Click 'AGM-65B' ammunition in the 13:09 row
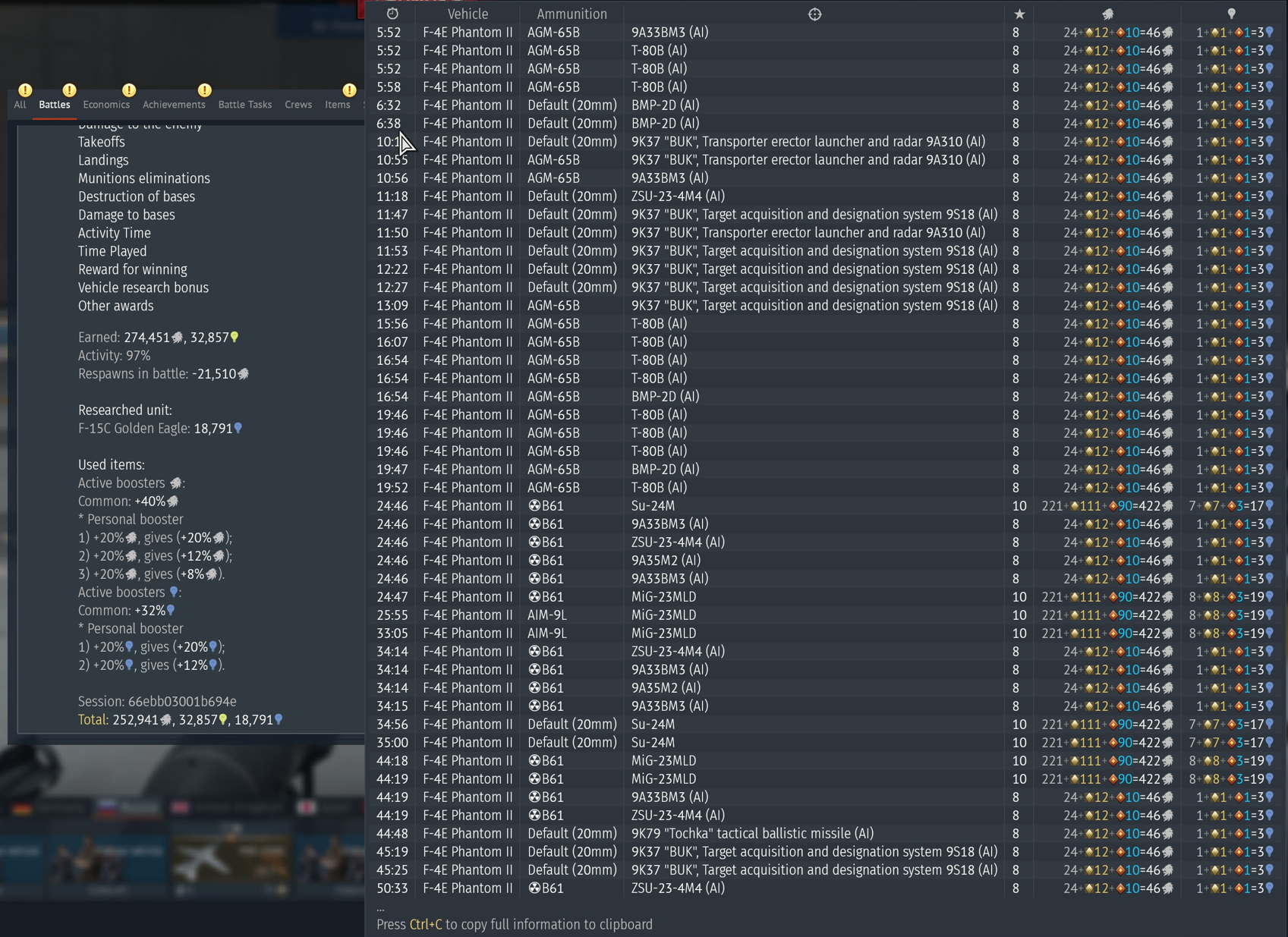This screenshot has width=1288, height=937. (554, 305)
